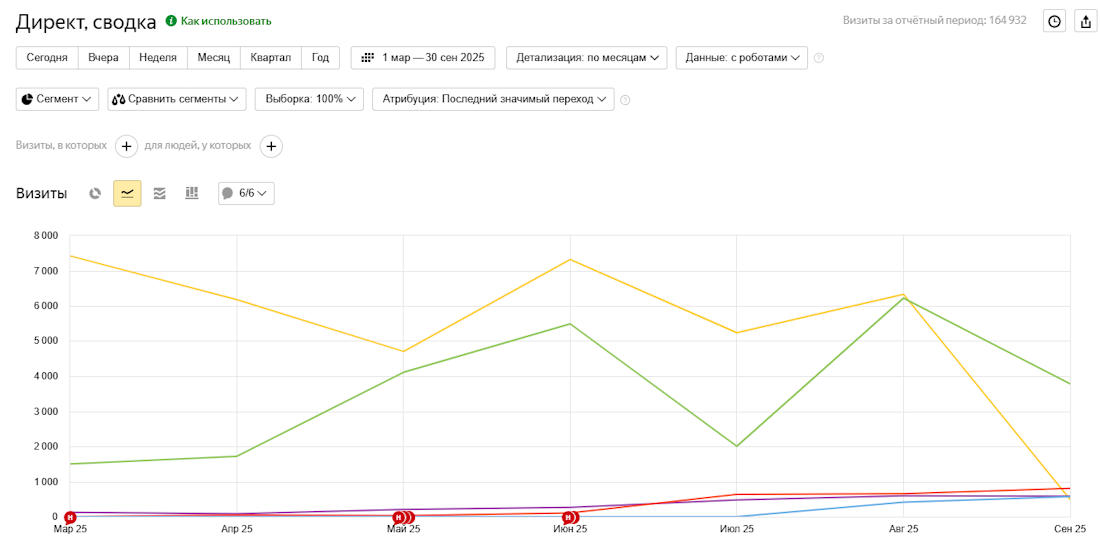
Task: Expand the Выборка: 100% dropdown
Action: coord(309,99)
